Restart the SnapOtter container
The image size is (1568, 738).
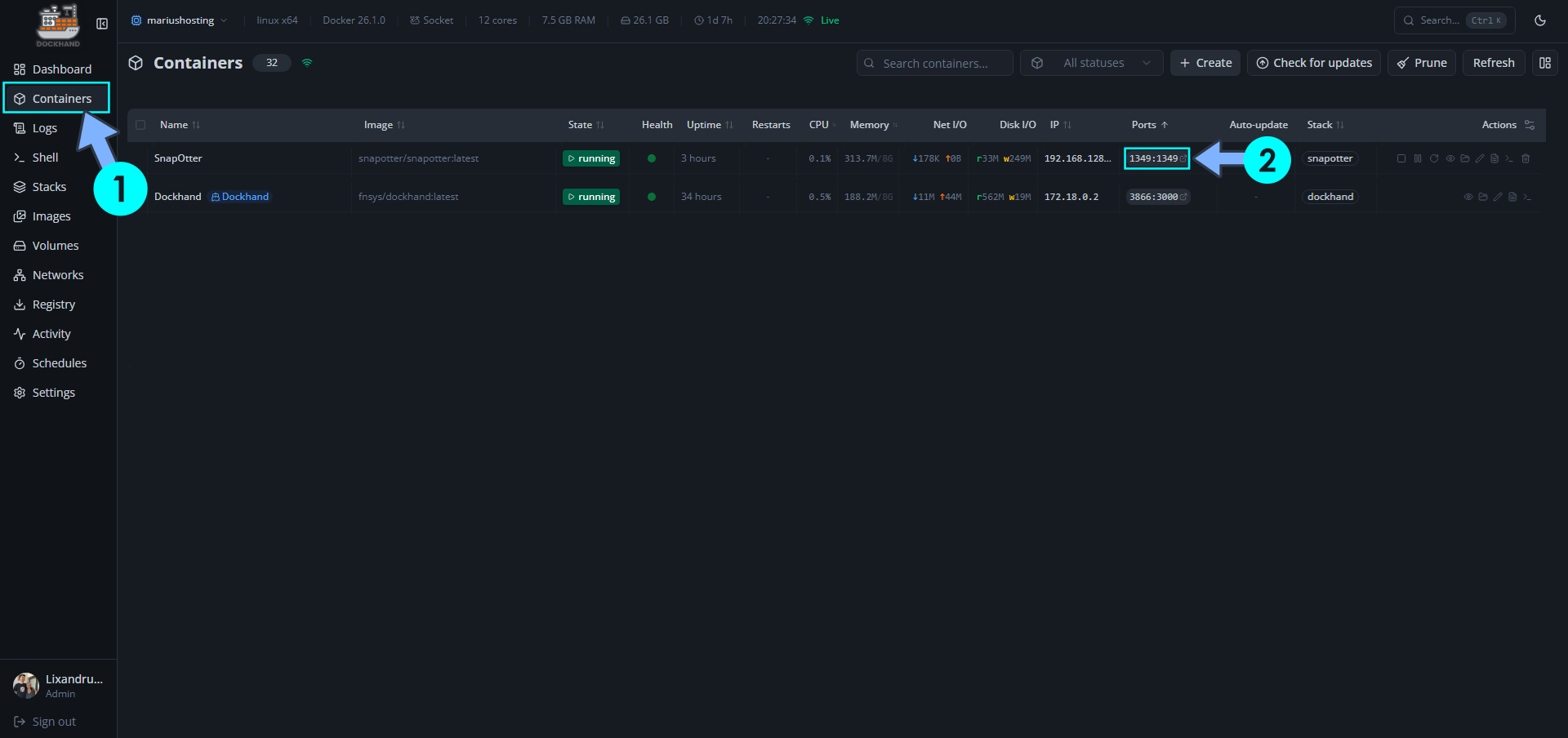click(1434, 158)
